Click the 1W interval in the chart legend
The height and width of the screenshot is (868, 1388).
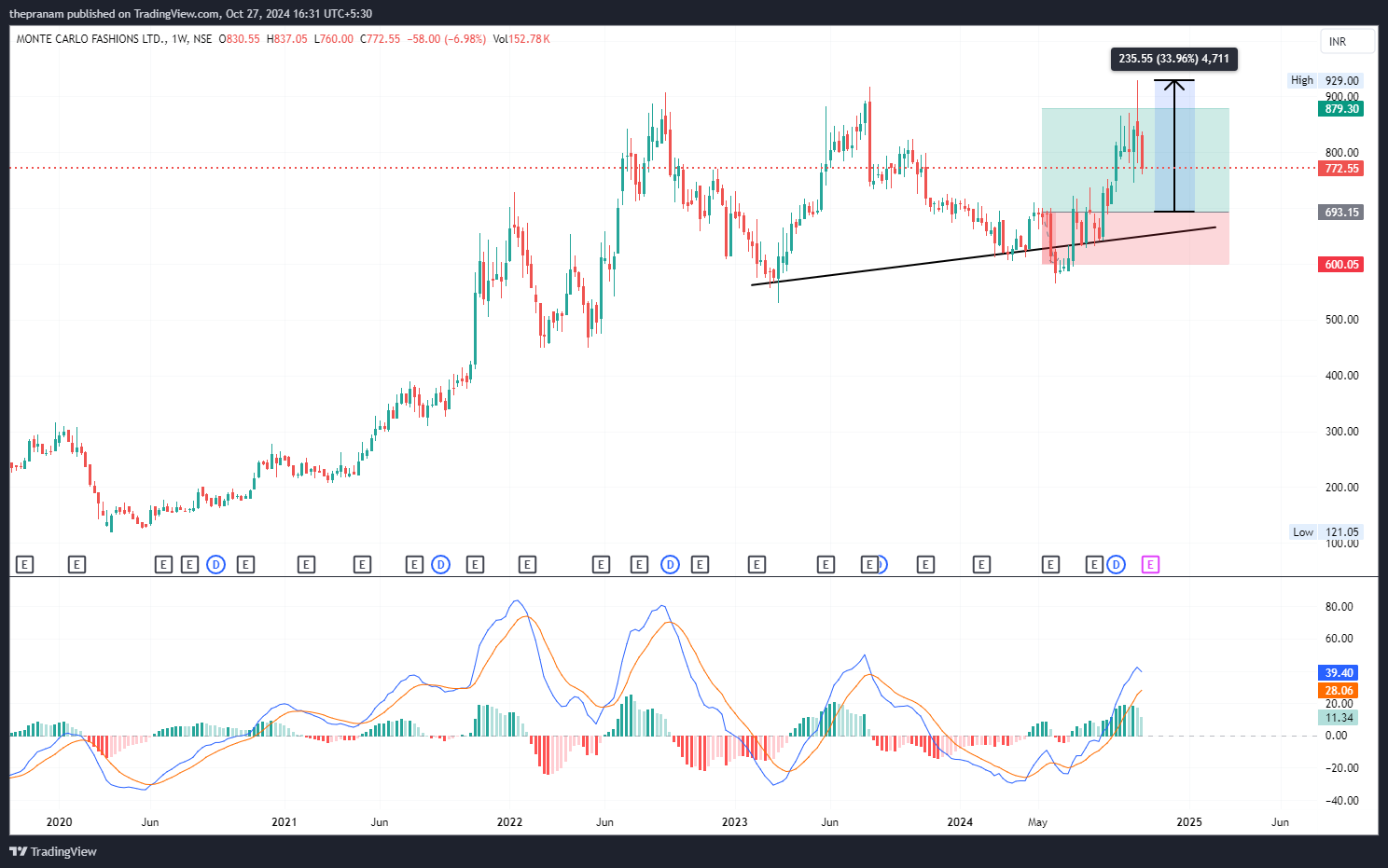pos(180,39)
